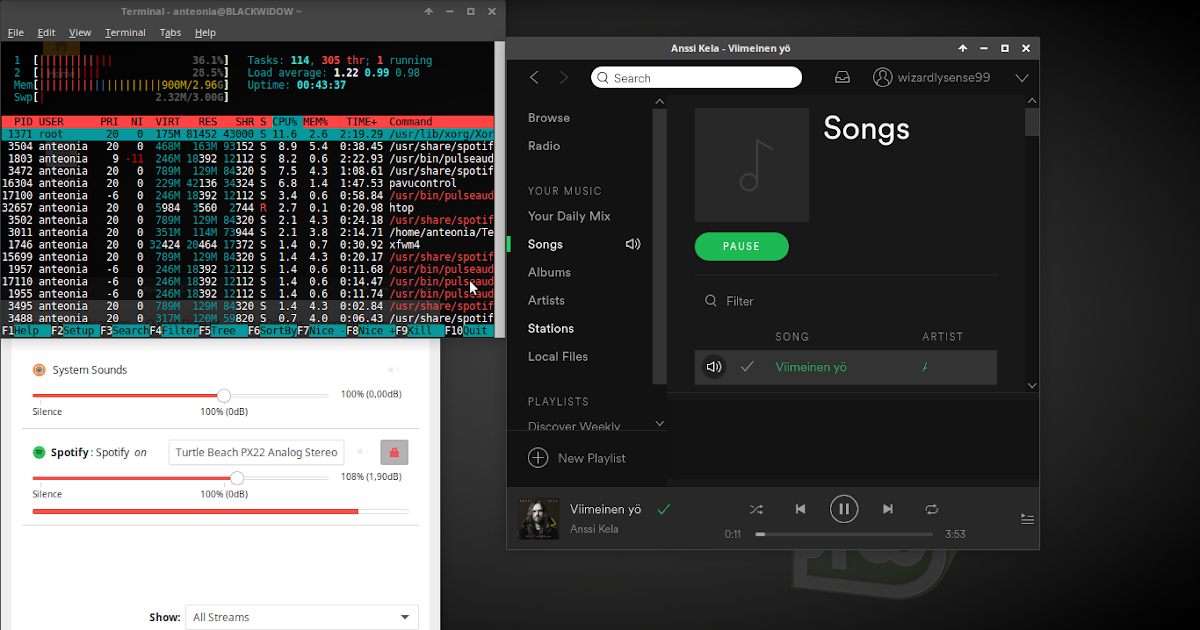1200x630 pixels.
Task: Mute the Spotify stream in volume control
Action: click(x=361, y=452)
